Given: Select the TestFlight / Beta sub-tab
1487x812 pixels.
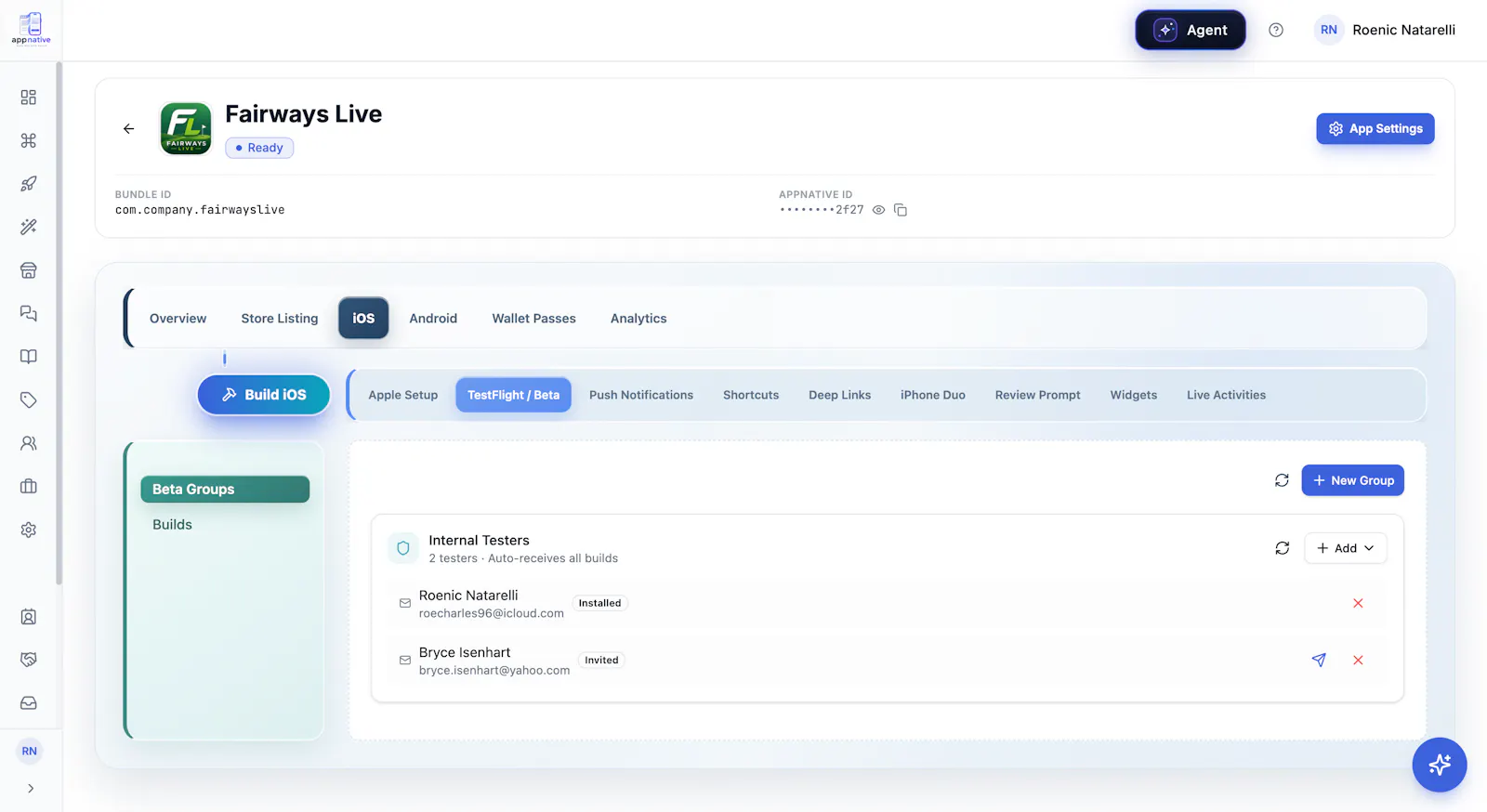Looking at the screenshot, I should coord(513,395).
